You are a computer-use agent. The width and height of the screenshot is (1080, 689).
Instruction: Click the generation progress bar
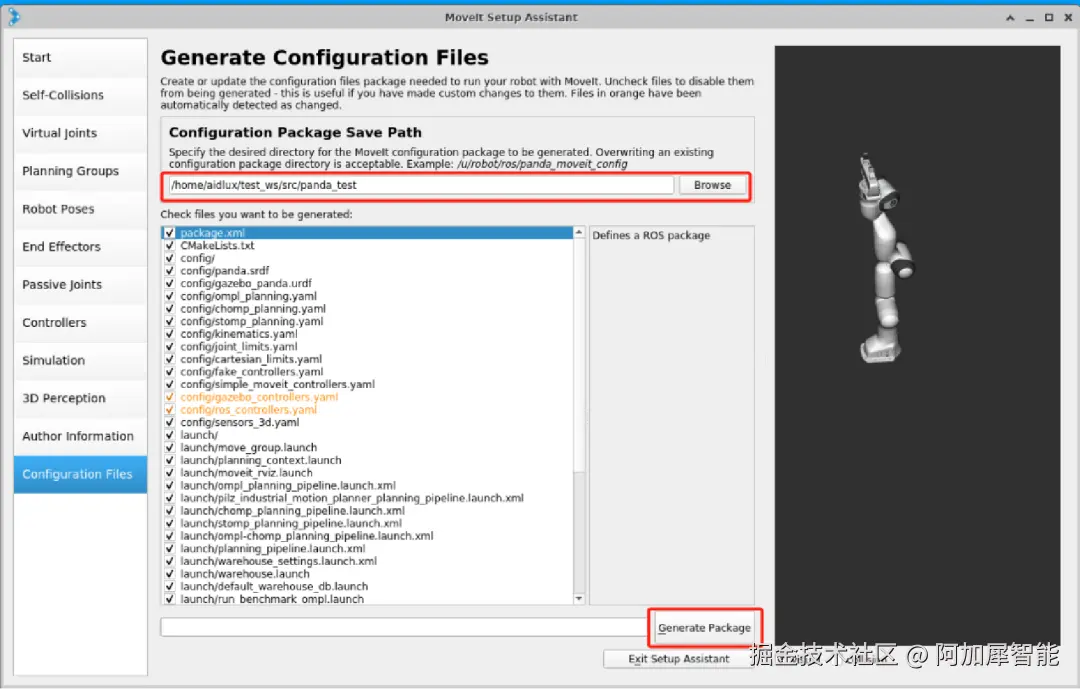(x=404, y=627)
